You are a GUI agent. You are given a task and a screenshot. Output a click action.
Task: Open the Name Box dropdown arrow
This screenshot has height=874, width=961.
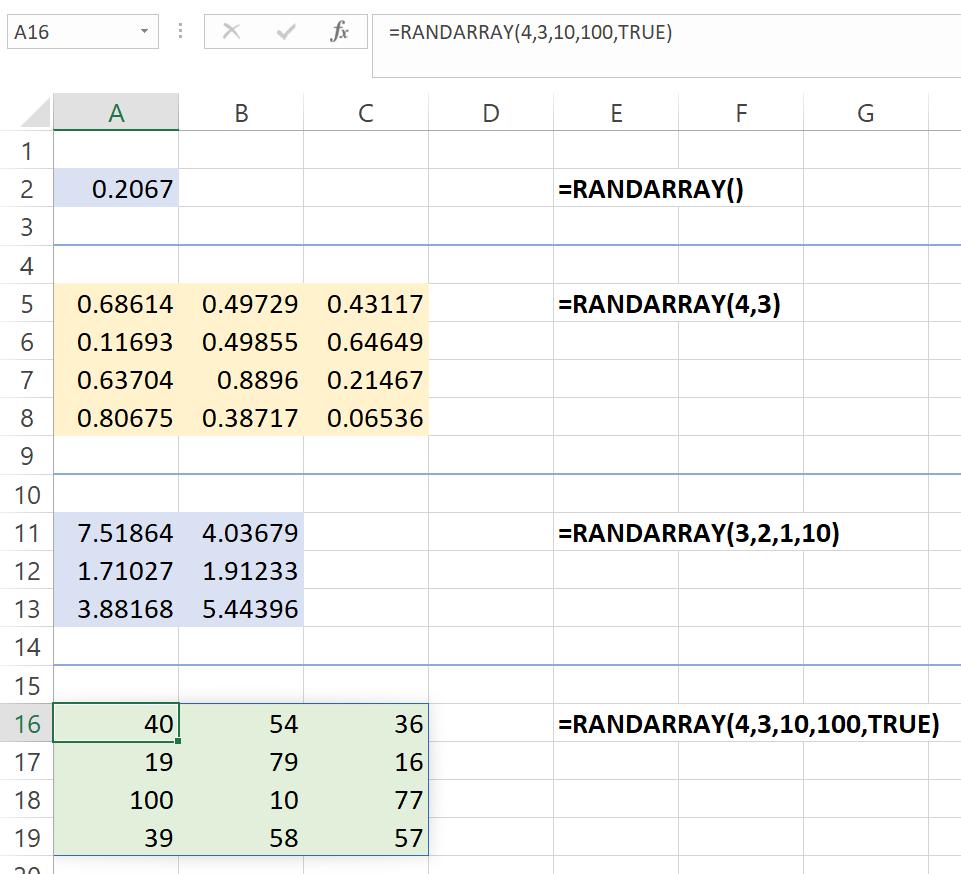pyautogui.click(x=142, y=31)
